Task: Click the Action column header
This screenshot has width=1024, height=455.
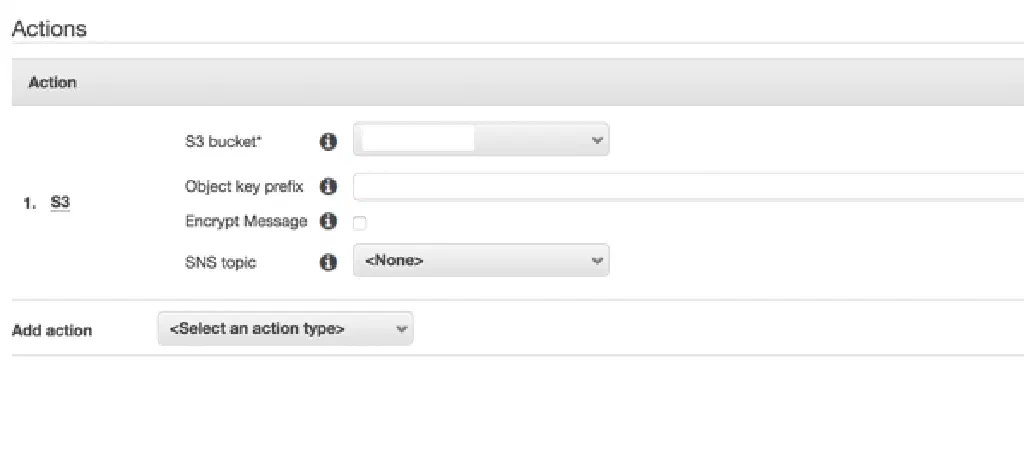Action: click(53, 82)
